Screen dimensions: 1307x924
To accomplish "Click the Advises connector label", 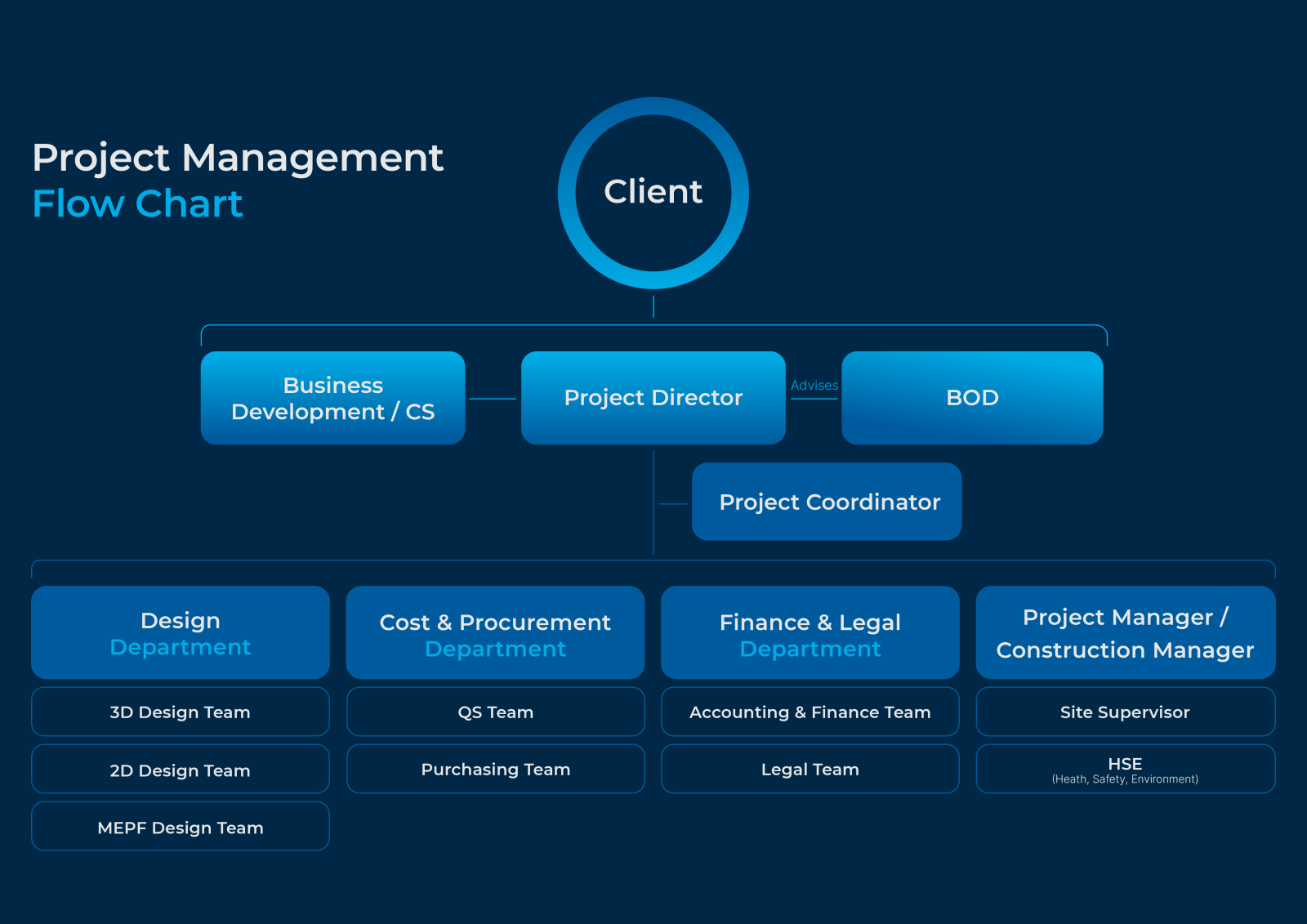I will (814, 386).
